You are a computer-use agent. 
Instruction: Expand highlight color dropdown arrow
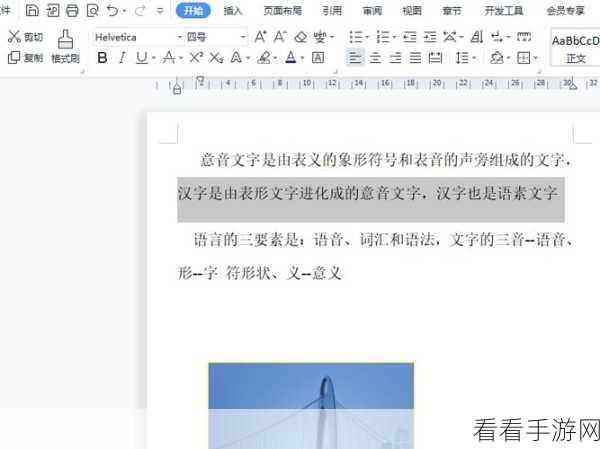point(276,58)
